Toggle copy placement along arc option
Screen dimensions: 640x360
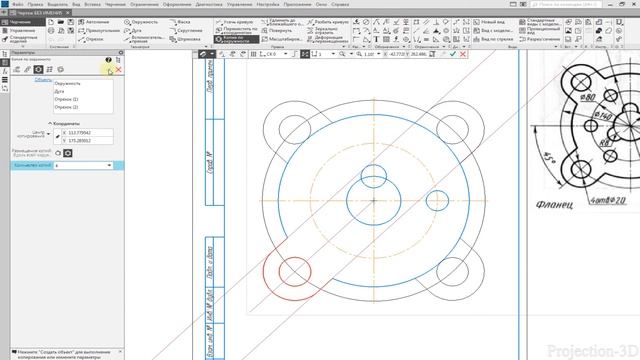[58, 153]
